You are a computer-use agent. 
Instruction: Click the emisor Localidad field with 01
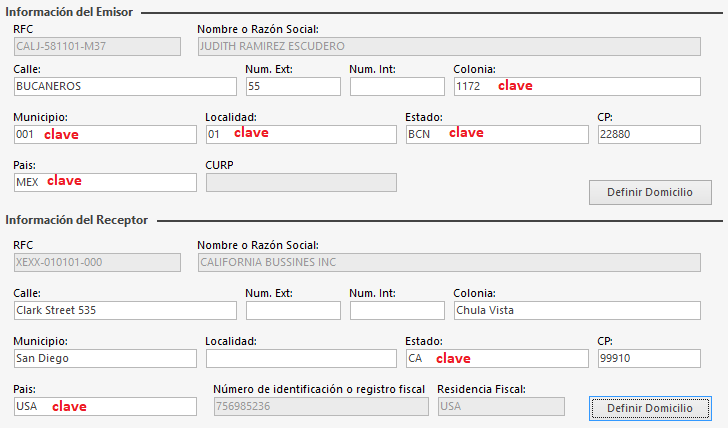300,134
